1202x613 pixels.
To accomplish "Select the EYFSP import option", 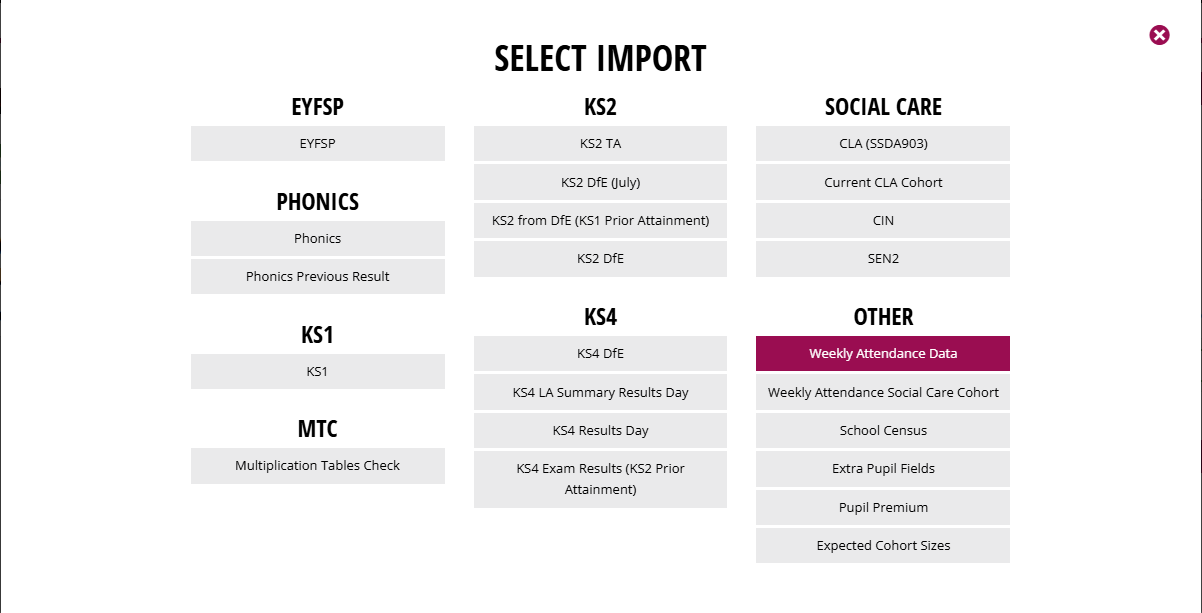I will [318, 143].
